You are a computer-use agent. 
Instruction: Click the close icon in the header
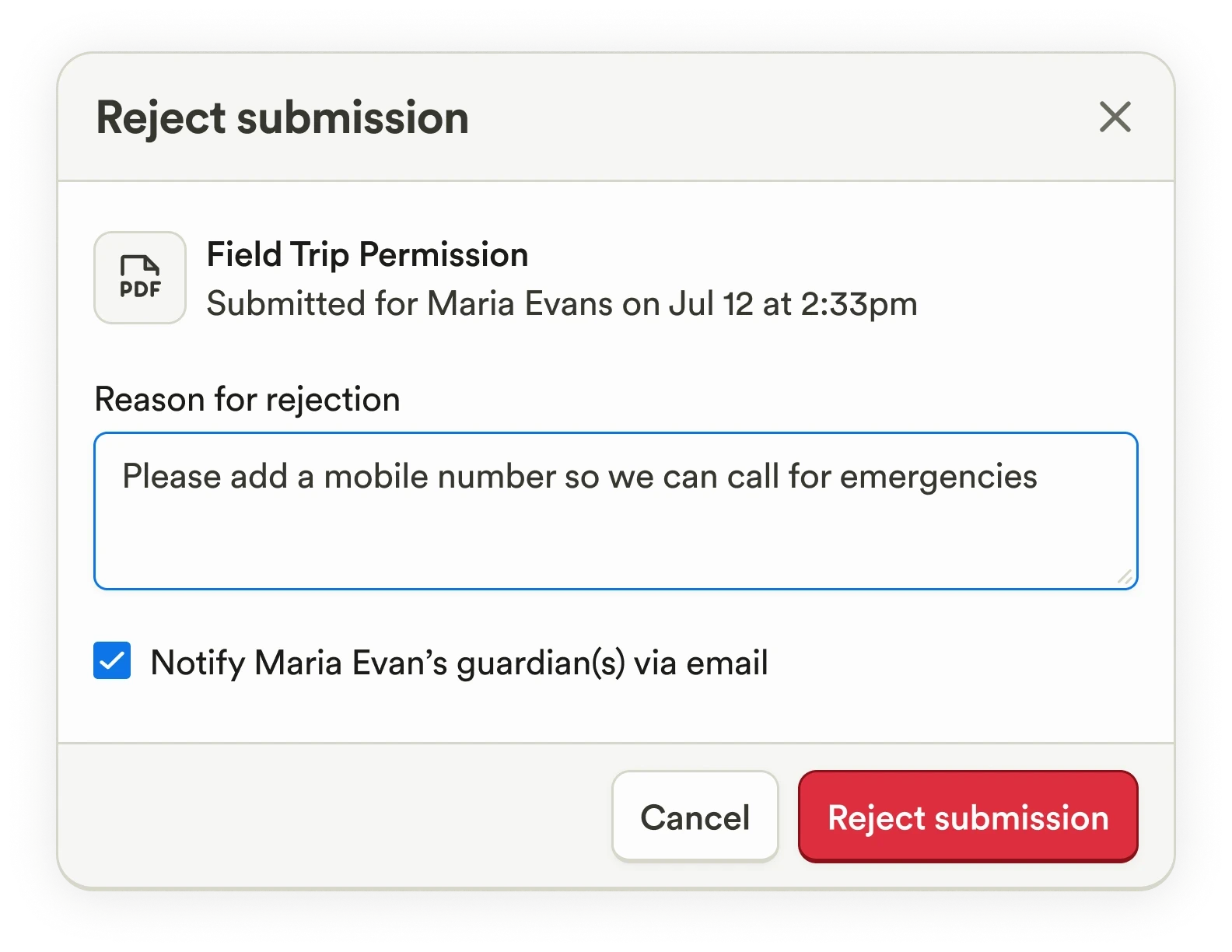point(1115,118)
